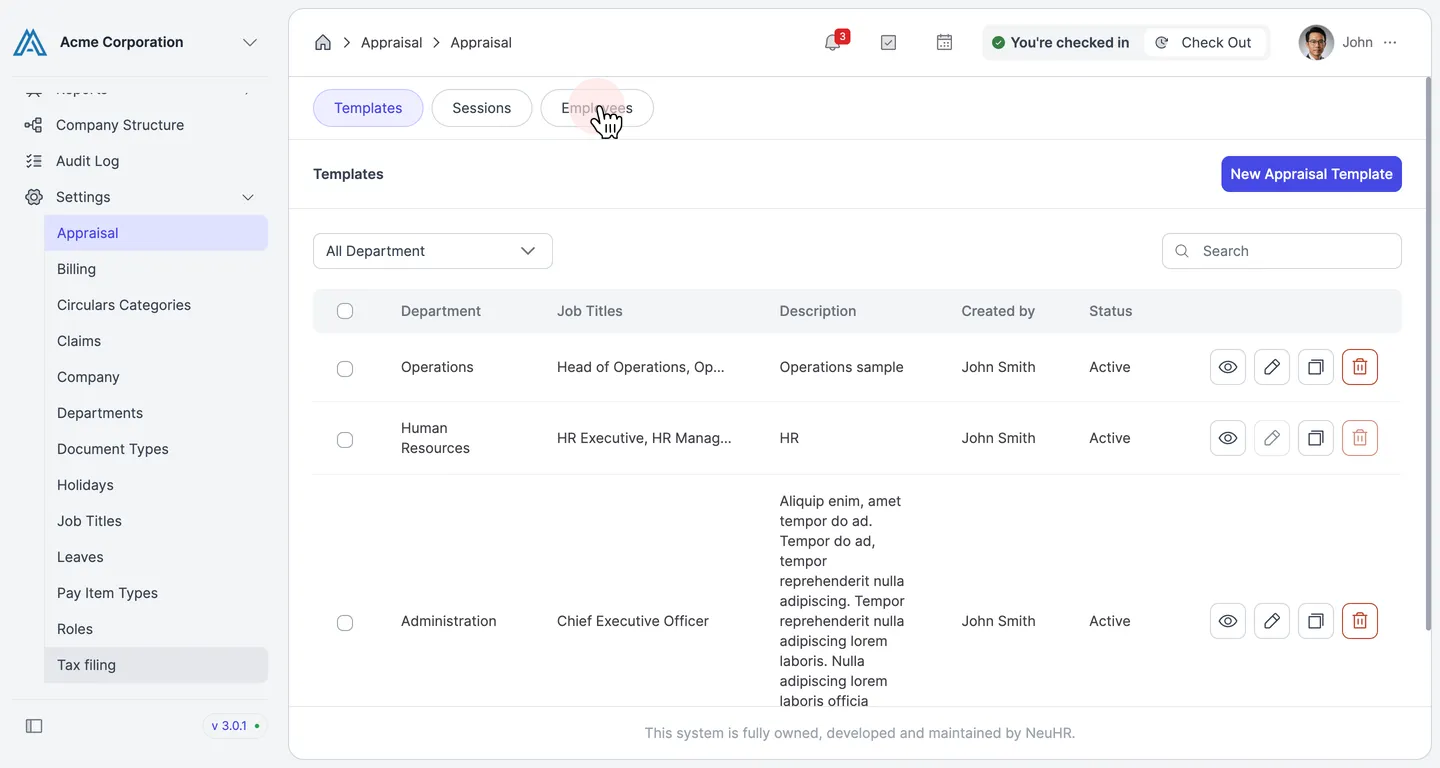This screenshot has height=768, width=1440.
Task: Open Job Titles settings
Action: point(156,521)
